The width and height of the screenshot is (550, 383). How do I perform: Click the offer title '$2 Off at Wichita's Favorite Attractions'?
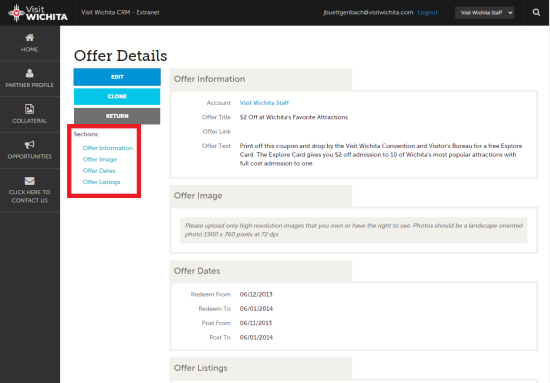pyautogui.click(x=294, y=117)
